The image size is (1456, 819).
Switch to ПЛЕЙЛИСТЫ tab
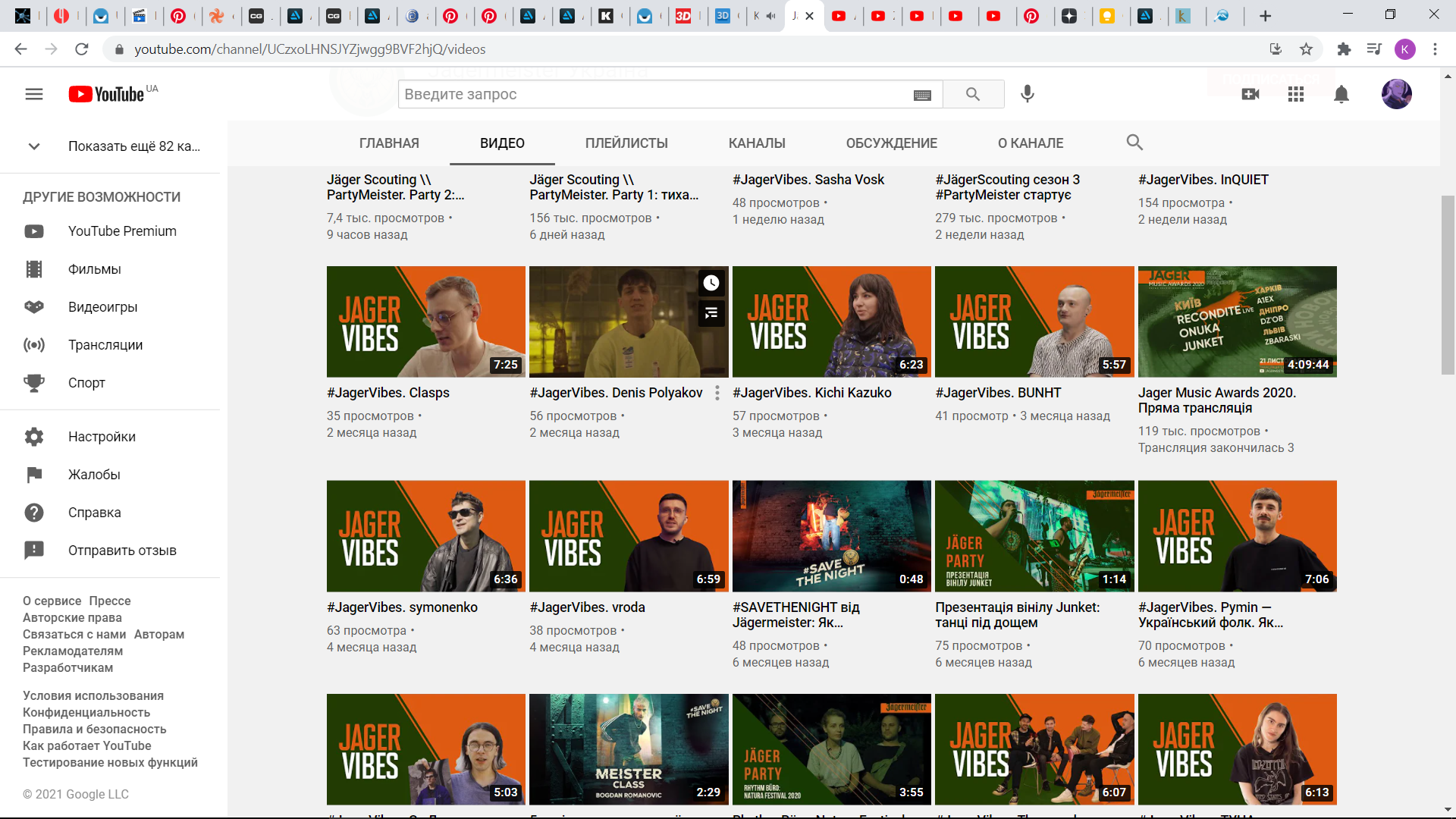[626, 143]
